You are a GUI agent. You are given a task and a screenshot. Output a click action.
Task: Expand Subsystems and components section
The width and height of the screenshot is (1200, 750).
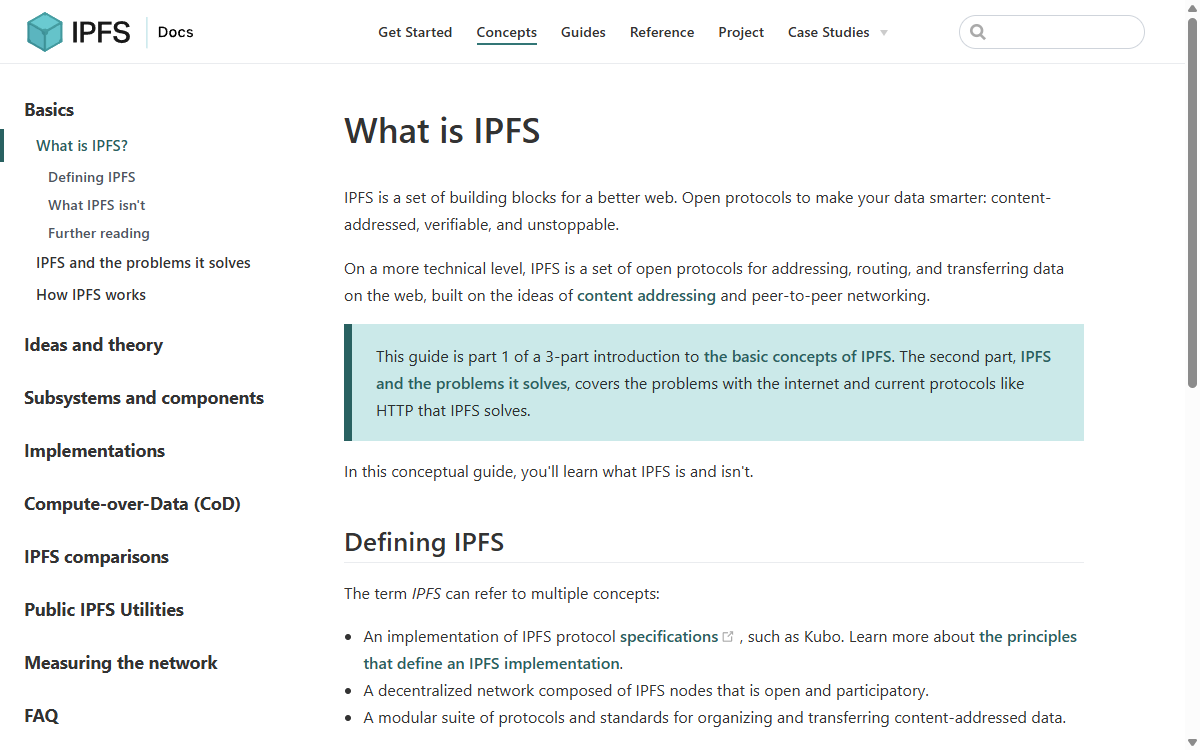point(144,398)
